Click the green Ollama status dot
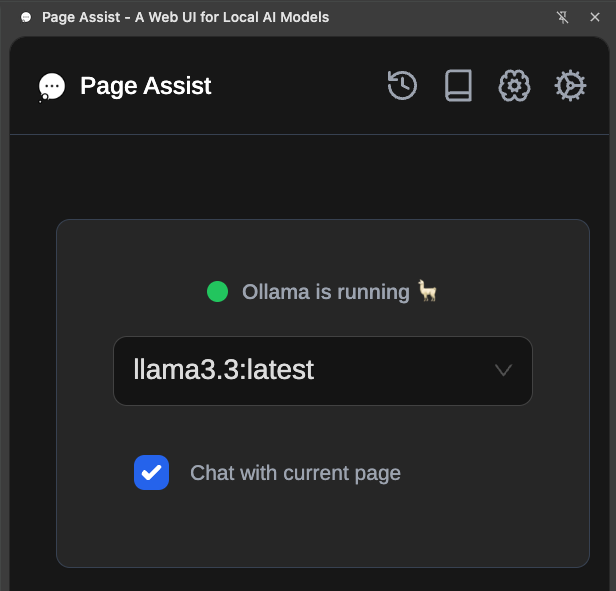This screenshot has height=591, width=616. tap(217, 292)
